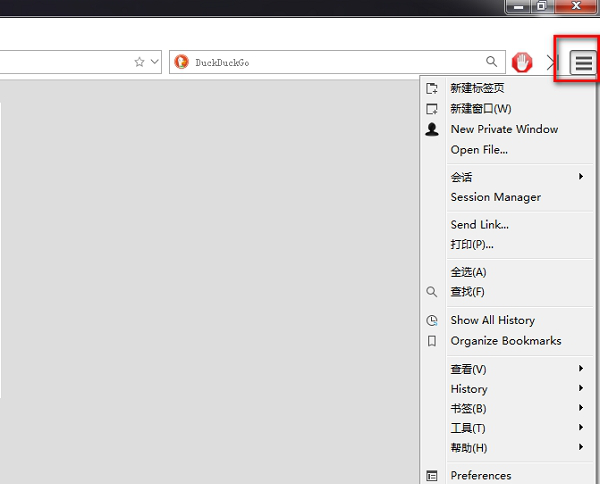The height and width of the screenshot is (503, 600).
Task: Click the bookmark icon beside Organize Bookmarks
Action: click(432, 341)
